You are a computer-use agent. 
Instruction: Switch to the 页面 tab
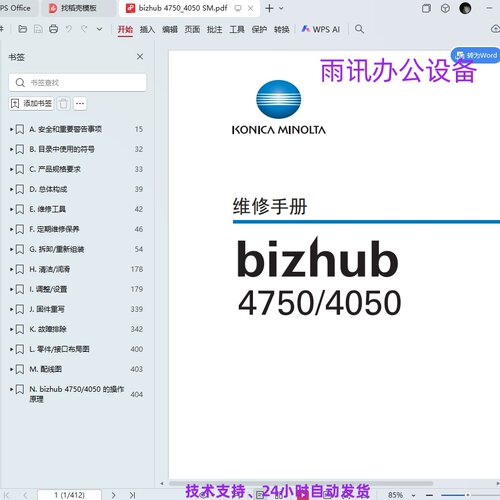[192, 29]
